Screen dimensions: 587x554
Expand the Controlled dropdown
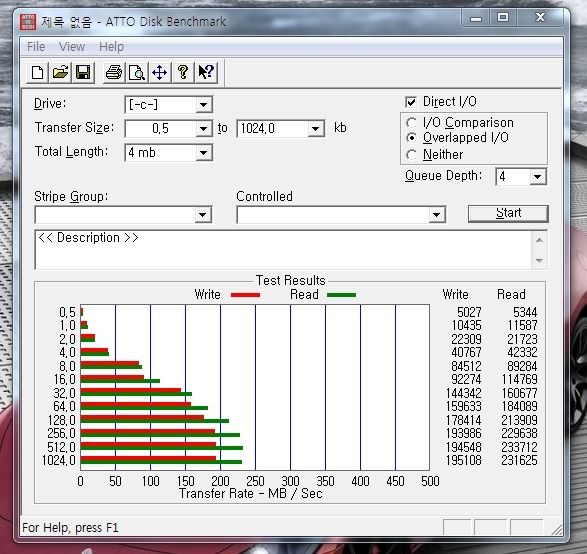coord(437,215)
